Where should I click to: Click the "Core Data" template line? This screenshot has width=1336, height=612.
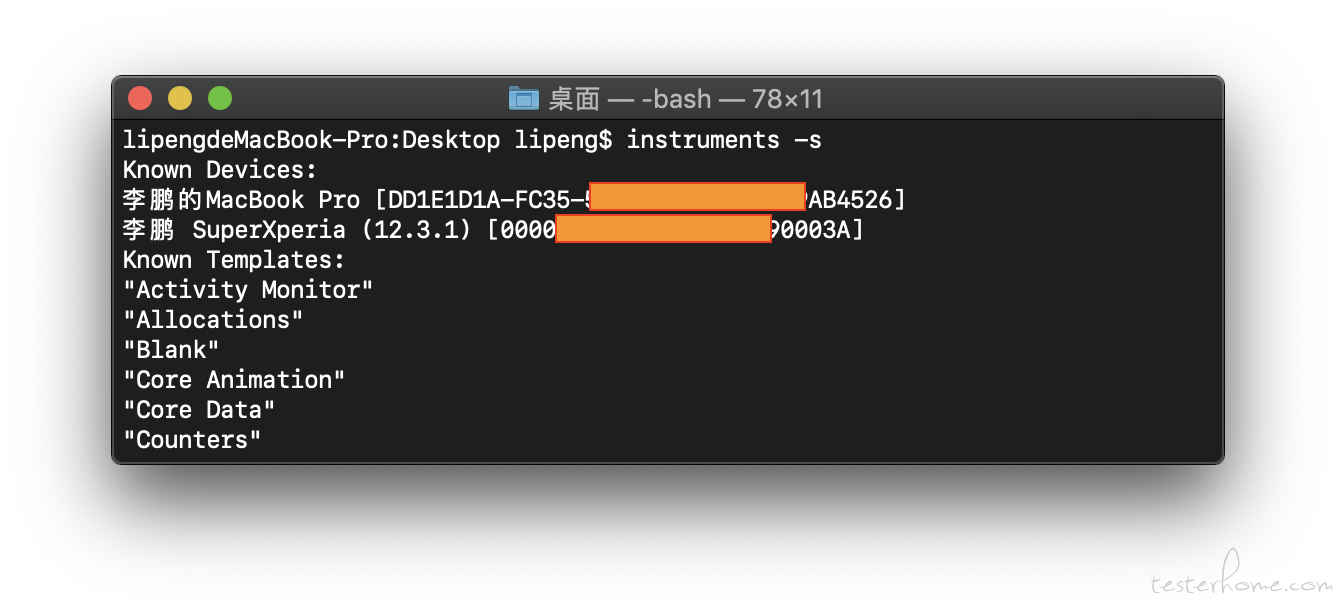(199, 410)
